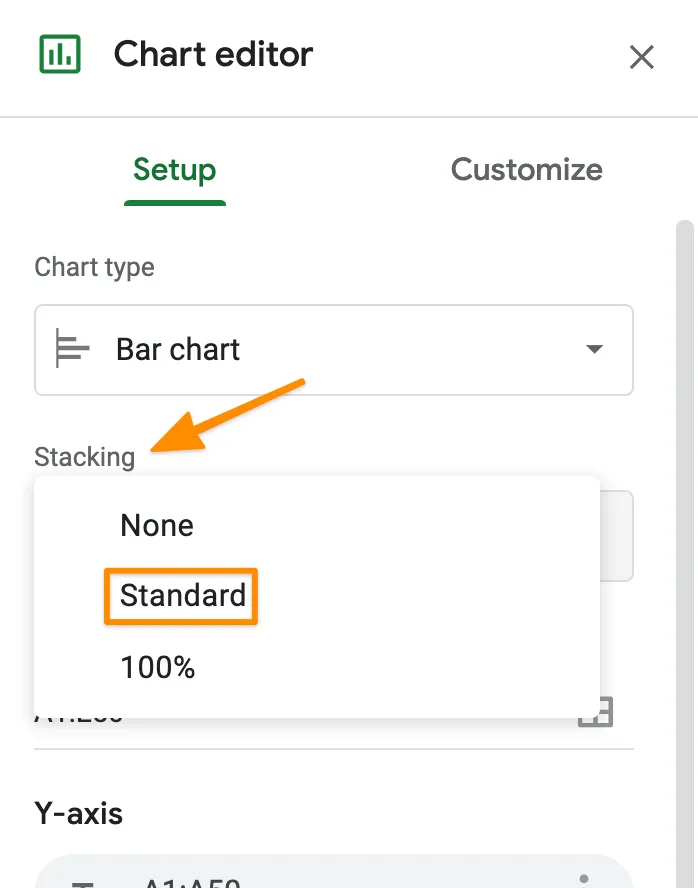
Task: Click the Bar chart icon in chart type
Action: (72, 348)
